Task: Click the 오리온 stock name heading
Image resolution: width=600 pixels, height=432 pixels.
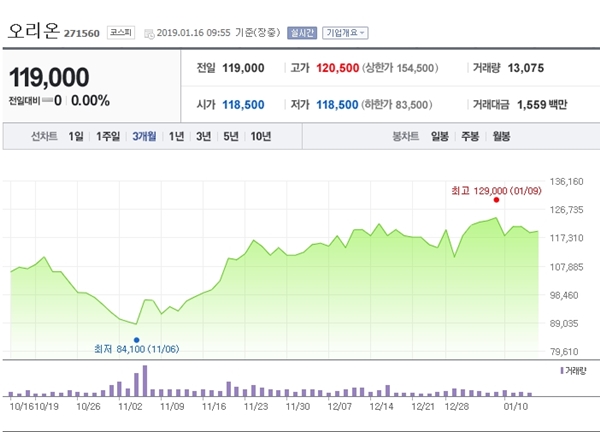Action: 34,31
